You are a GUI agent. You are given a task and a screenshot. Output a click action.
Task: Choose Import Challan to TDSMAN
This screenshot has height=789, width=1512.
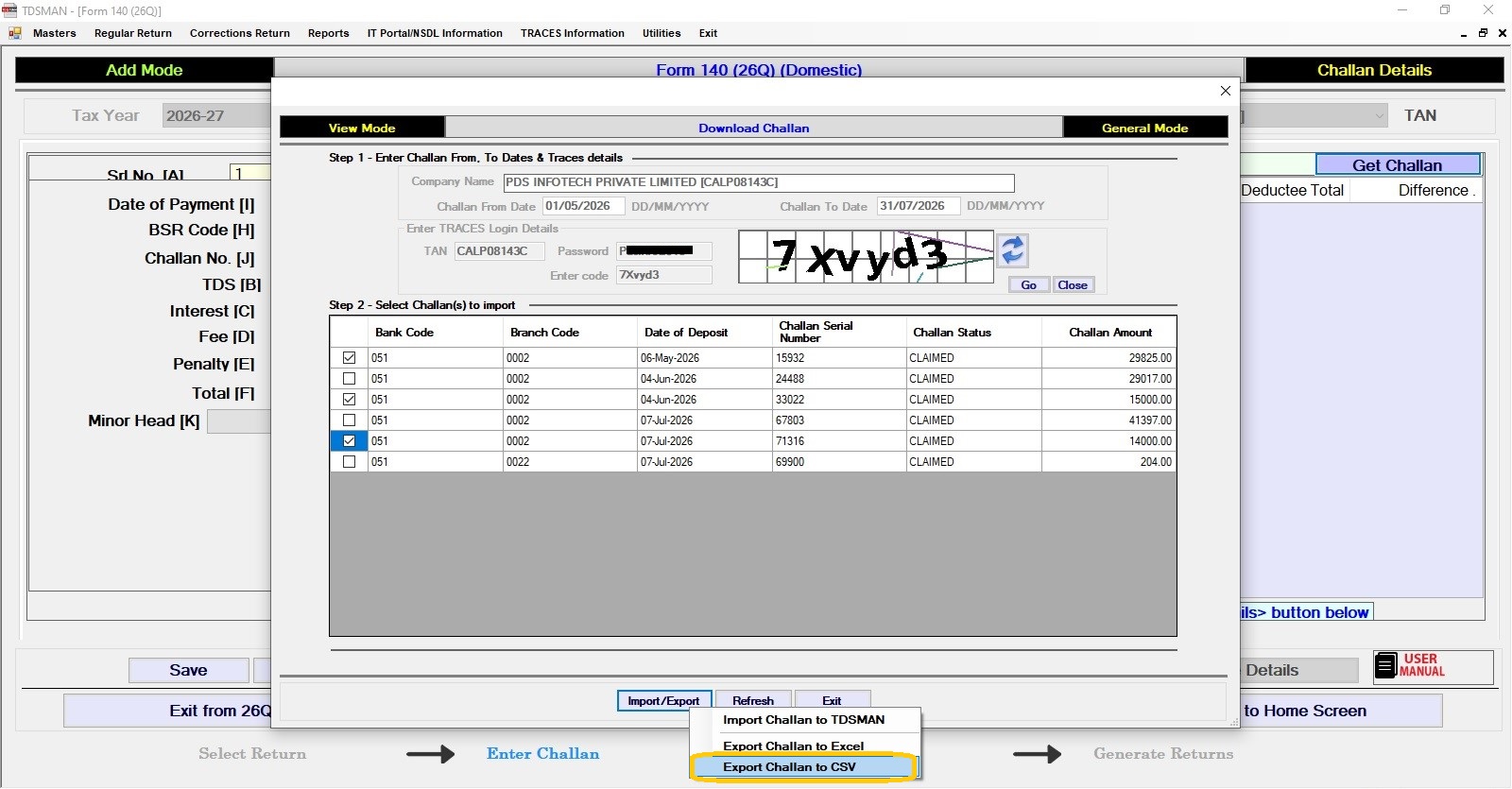click(x=804, y=720)
